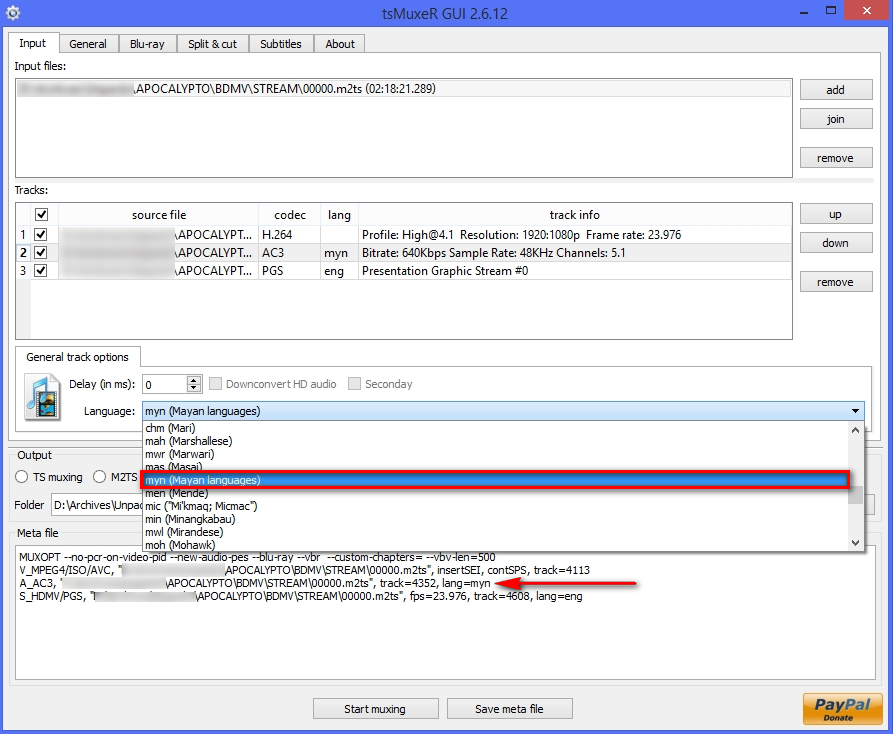The height and width of the screenshot is (734, 893).
Task: Click the eng lang cell of PGS track
Action: 339,271
